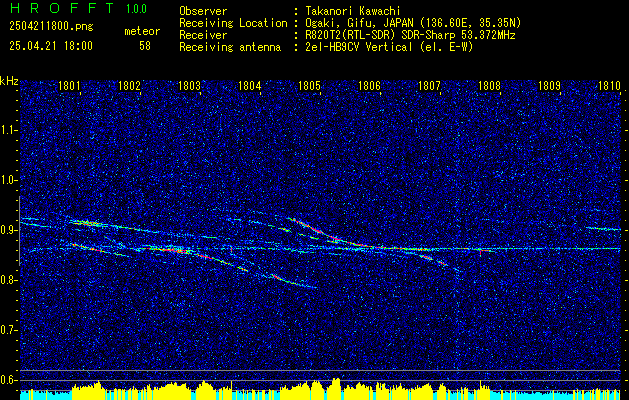629x400 pixels.
Task: Click the 1804 time marker
Action: click(x=250, y=86)
